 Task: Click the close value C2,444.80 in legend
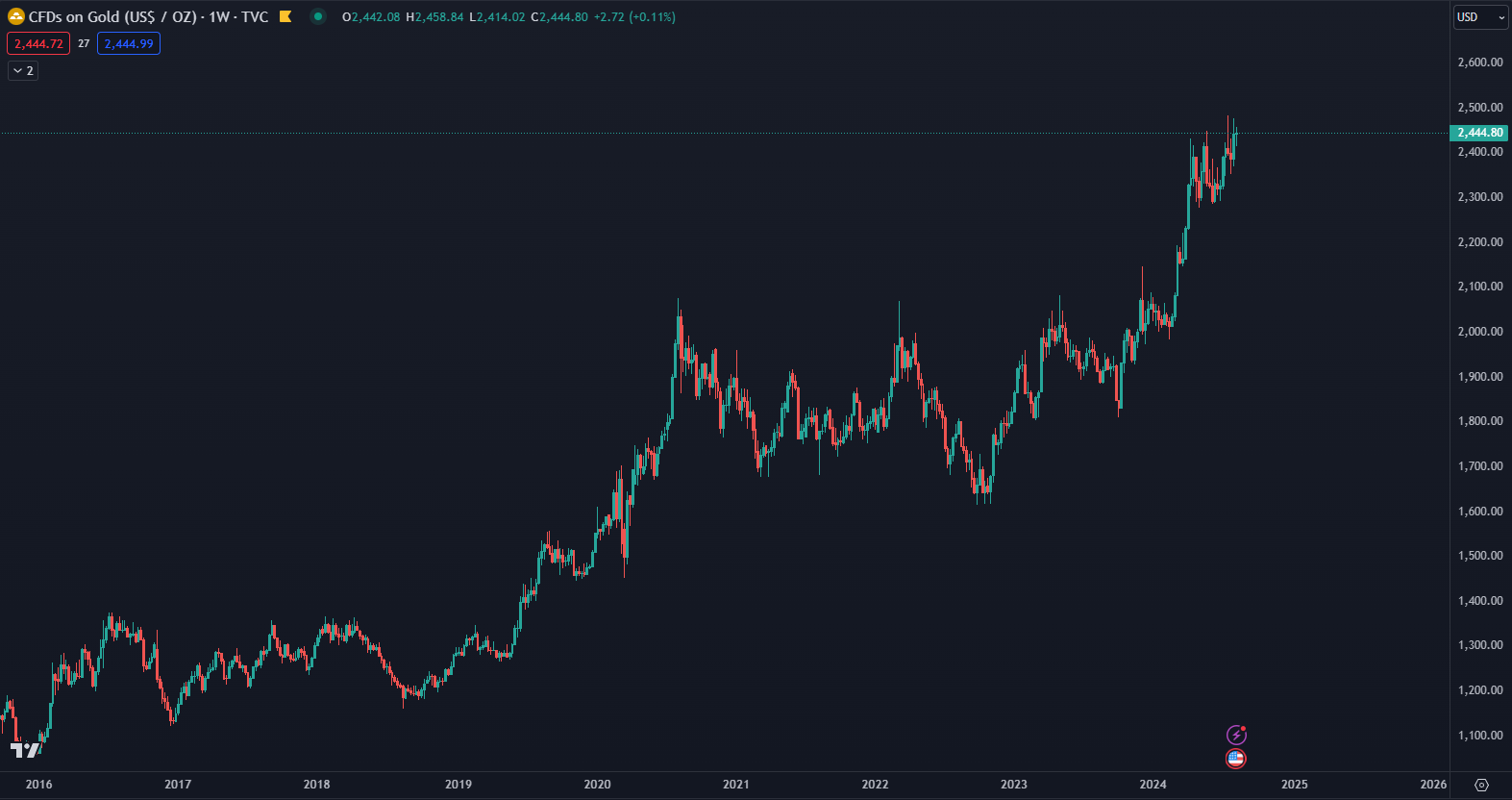(x=559, y=17)
